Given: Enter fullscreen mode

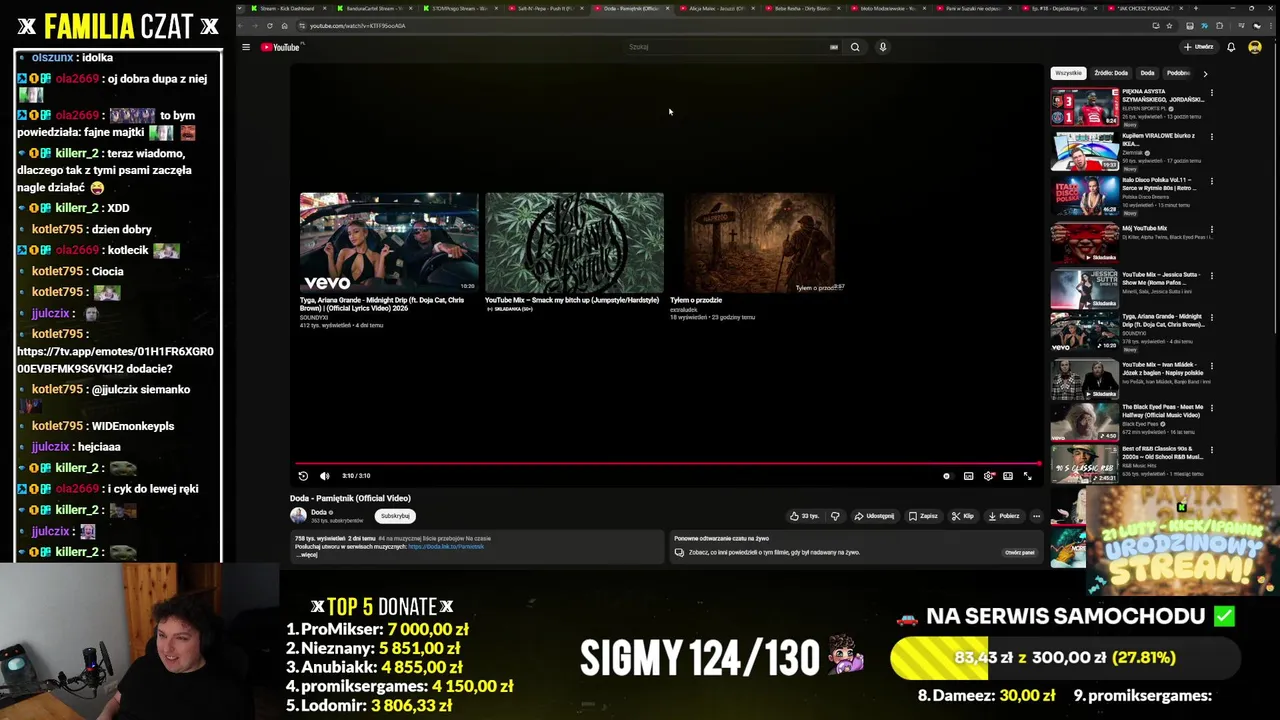Looking at the screenshot, I should 1027,476.
